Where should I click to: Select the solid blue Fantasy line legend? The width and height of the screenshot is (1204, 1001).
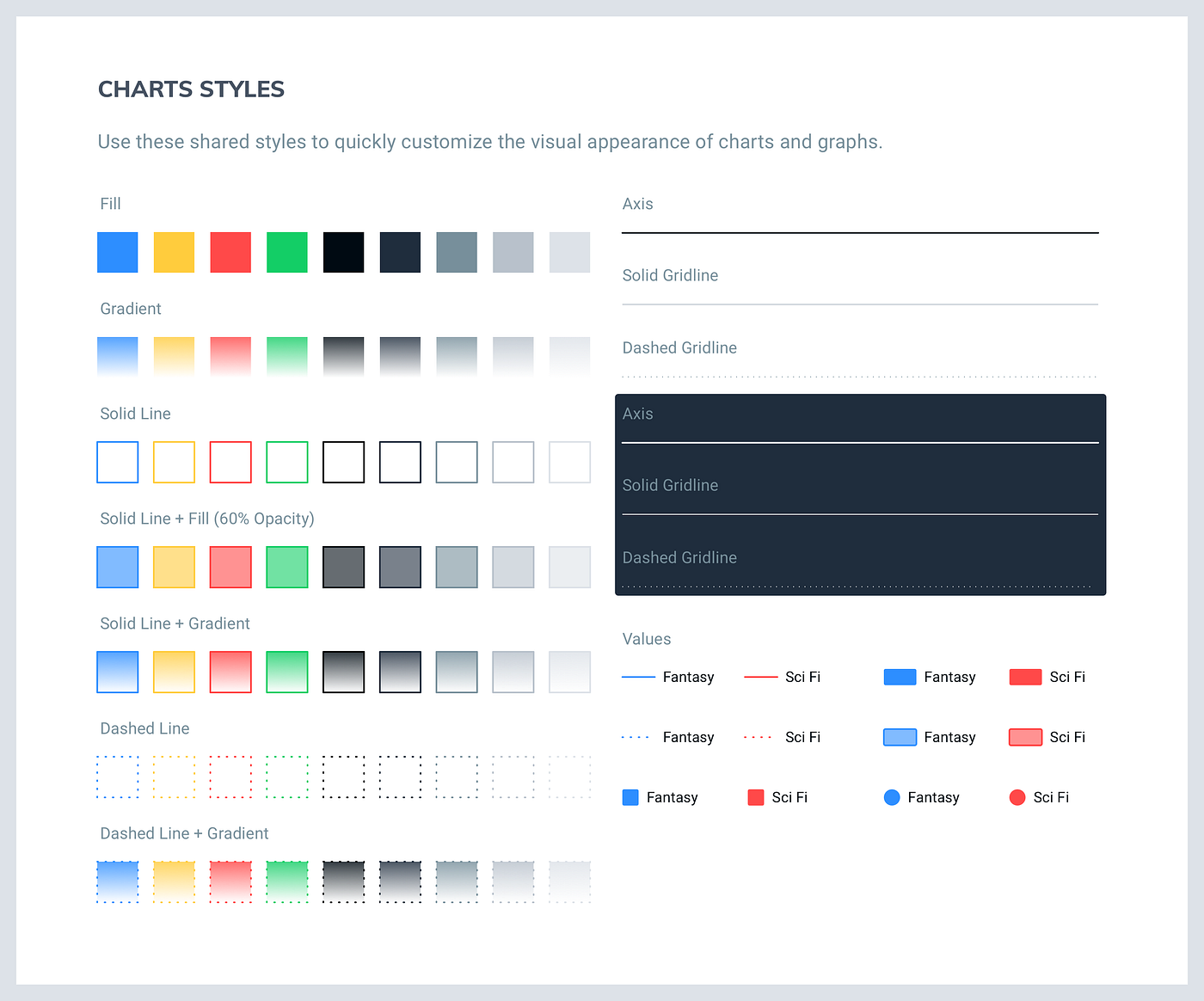tap(638, 677)
